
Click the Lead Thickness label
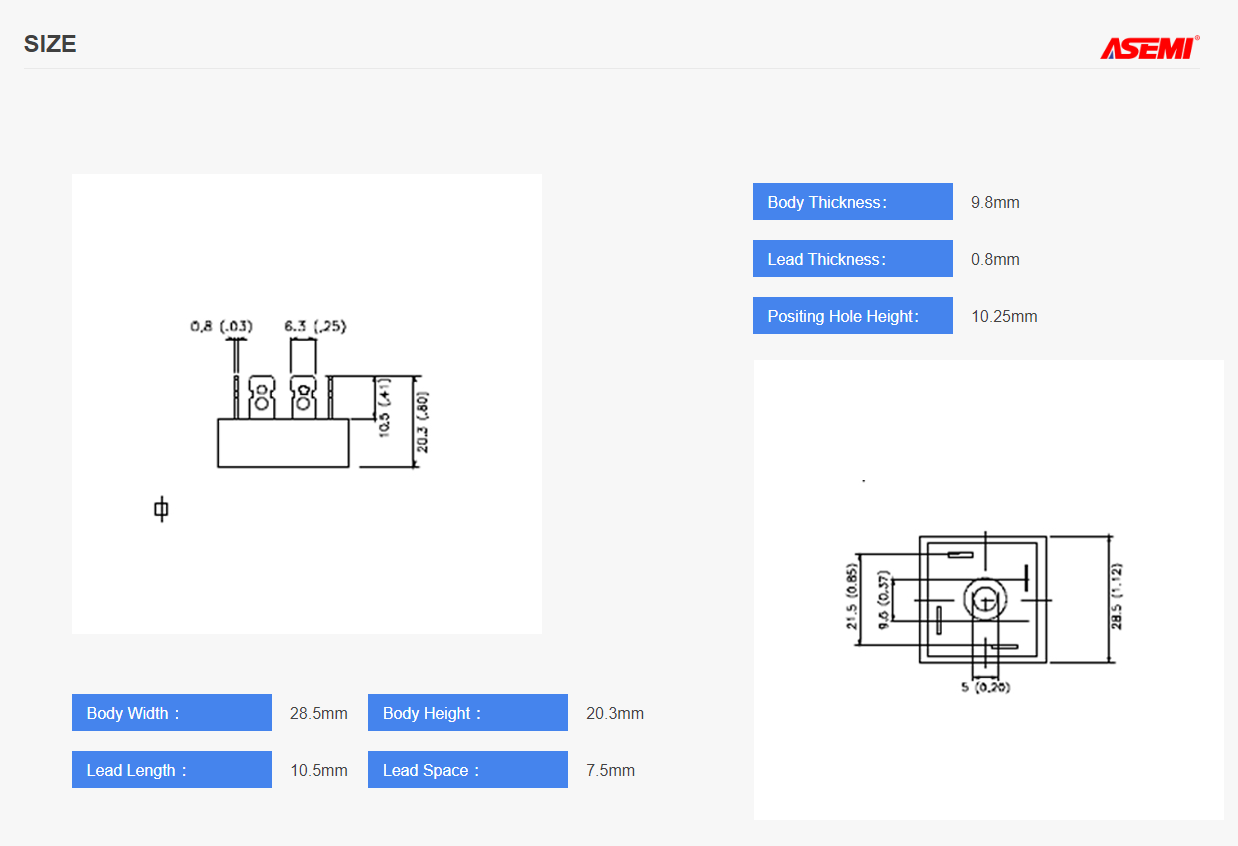click(x=853, y=259)
